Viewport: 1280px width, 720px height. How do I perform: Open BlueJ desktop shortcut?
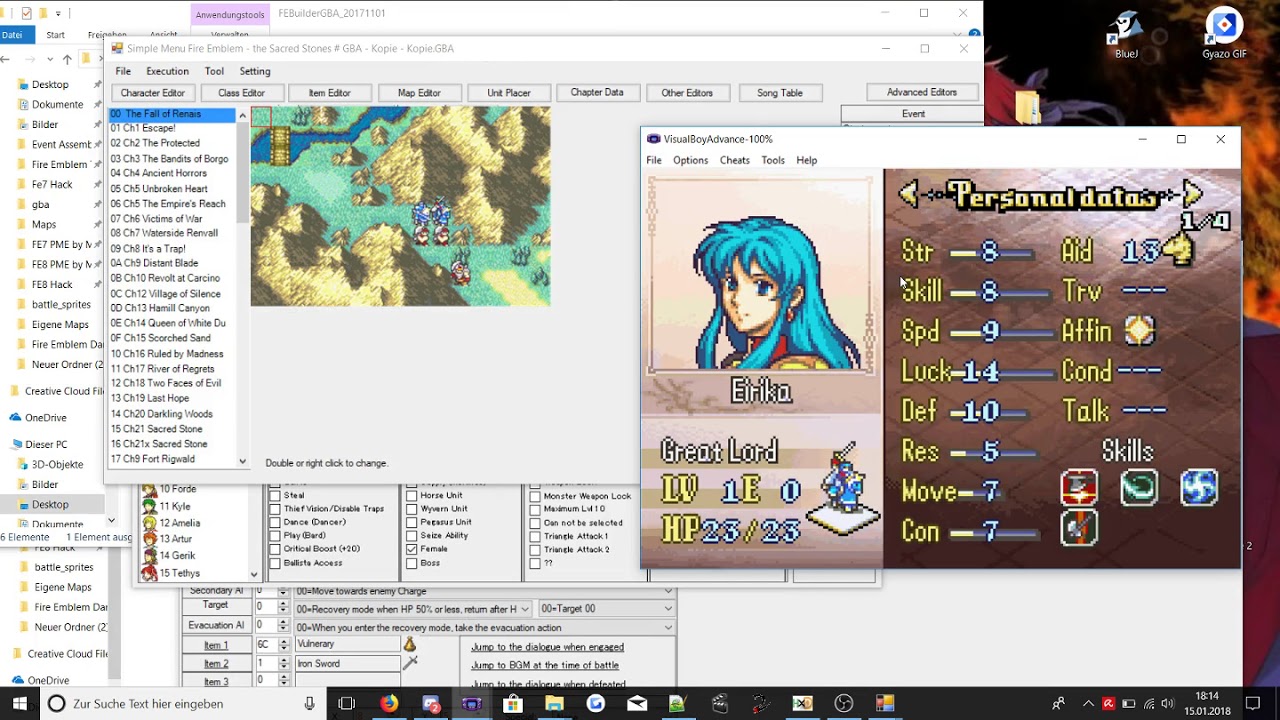tap(1126, 35)
